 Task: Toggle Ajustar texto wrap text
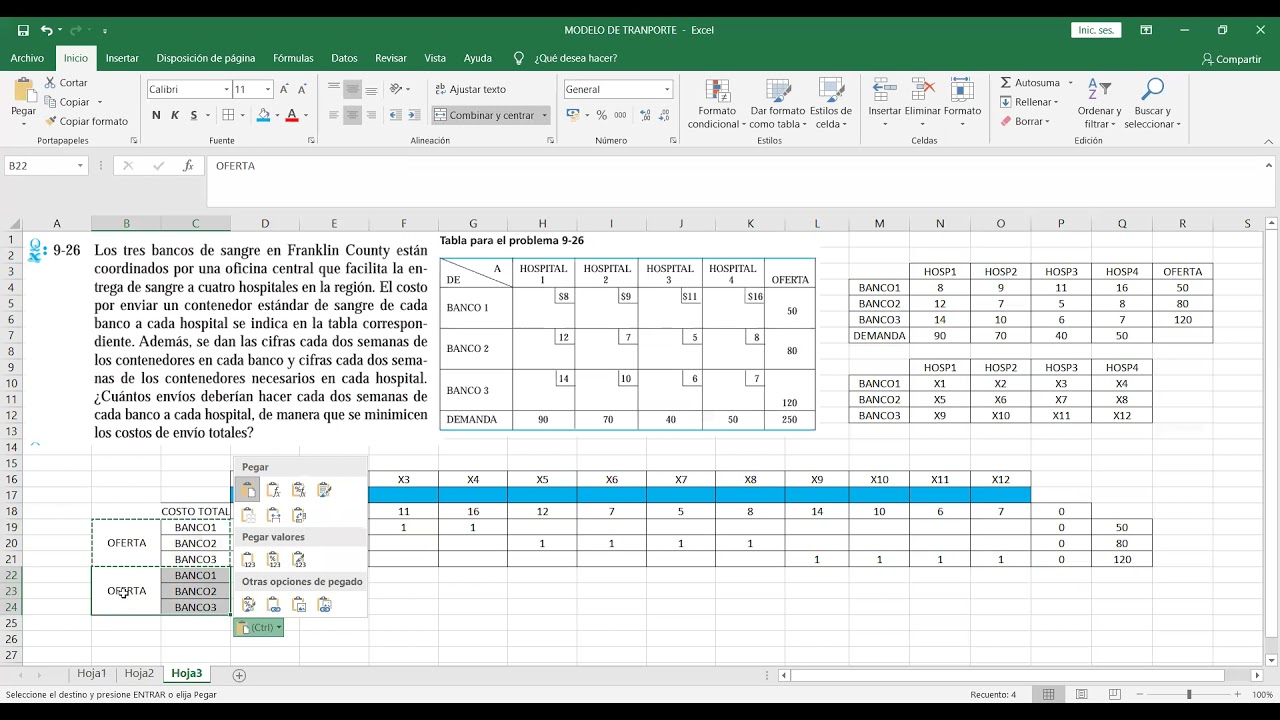(x=471, y=89)
